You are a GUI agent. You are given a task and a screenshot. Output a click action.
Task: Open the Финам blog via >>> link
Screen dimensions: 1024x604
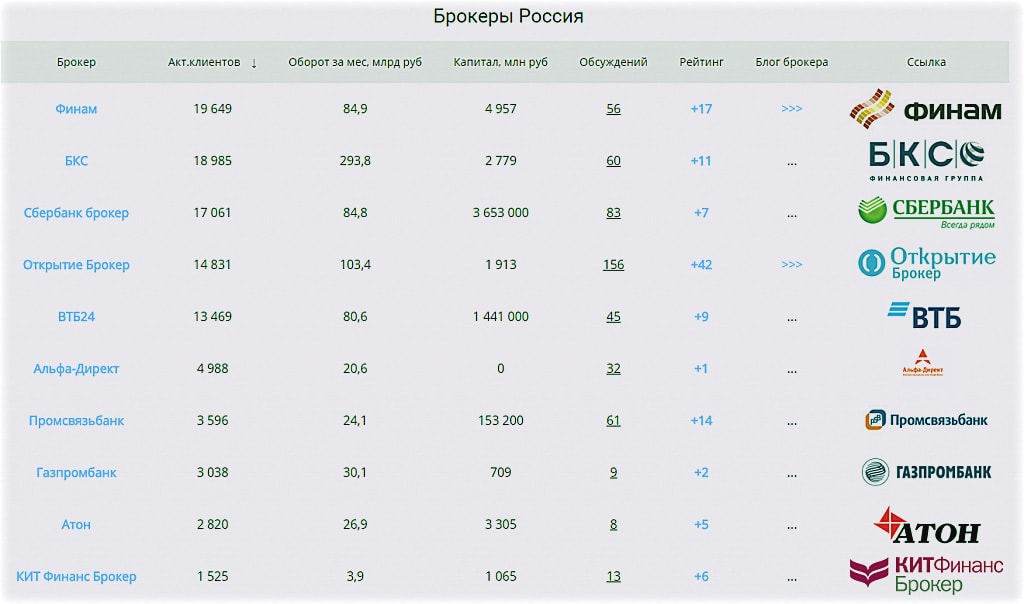(x=791, y=108)
